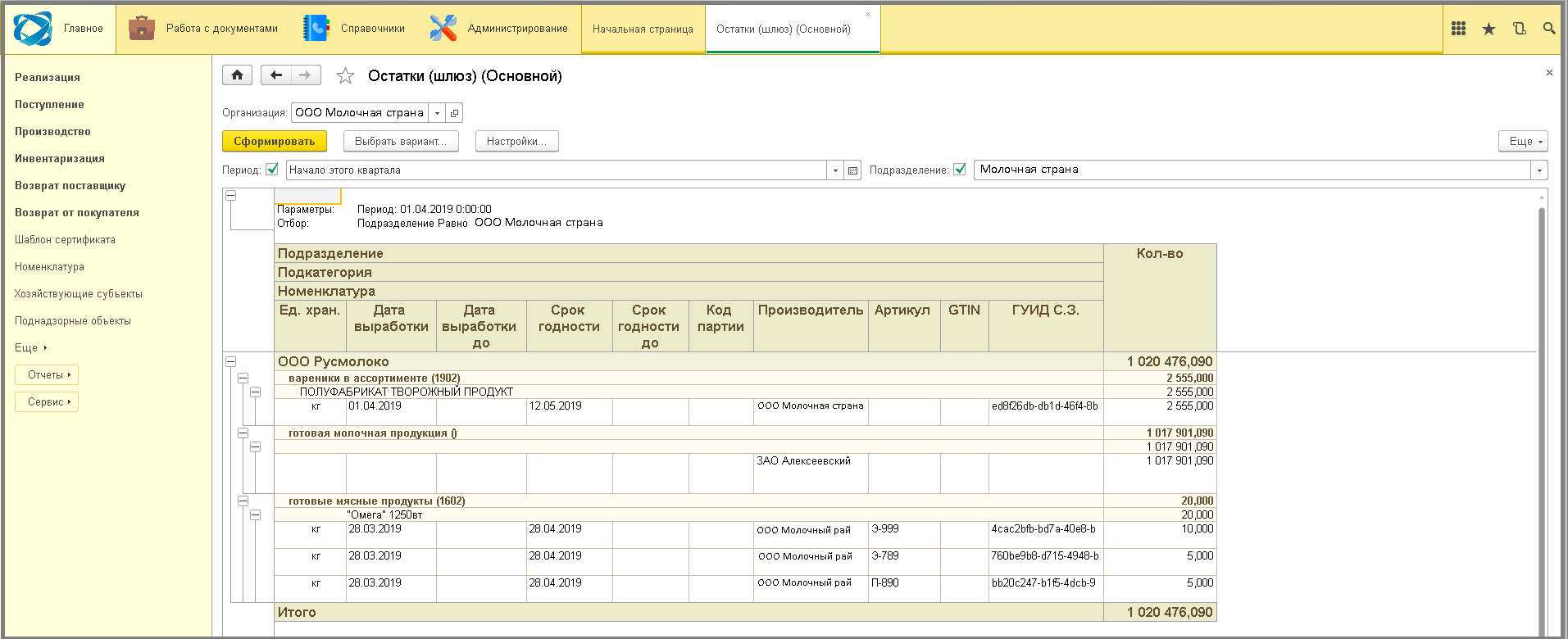Click the 1C application logo icon
The width and height of the screenshot is (1568, 639).
33,29
